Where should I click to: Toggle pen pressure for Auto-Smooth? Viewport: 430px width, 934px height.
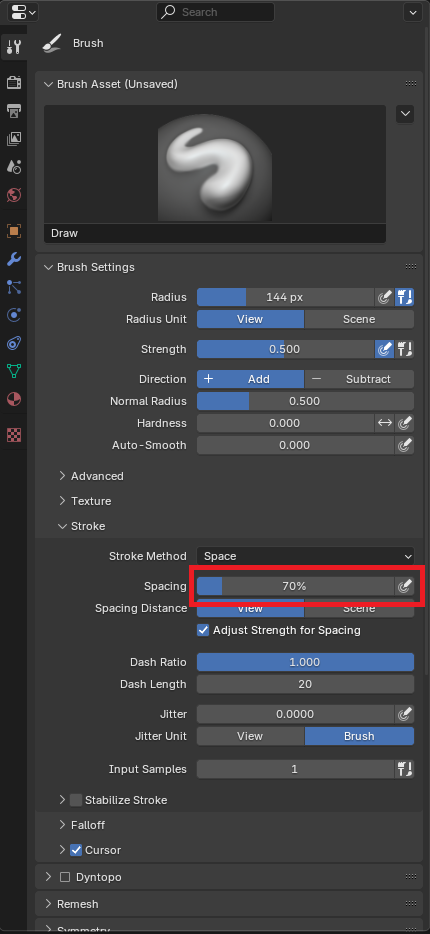(404, 445)
